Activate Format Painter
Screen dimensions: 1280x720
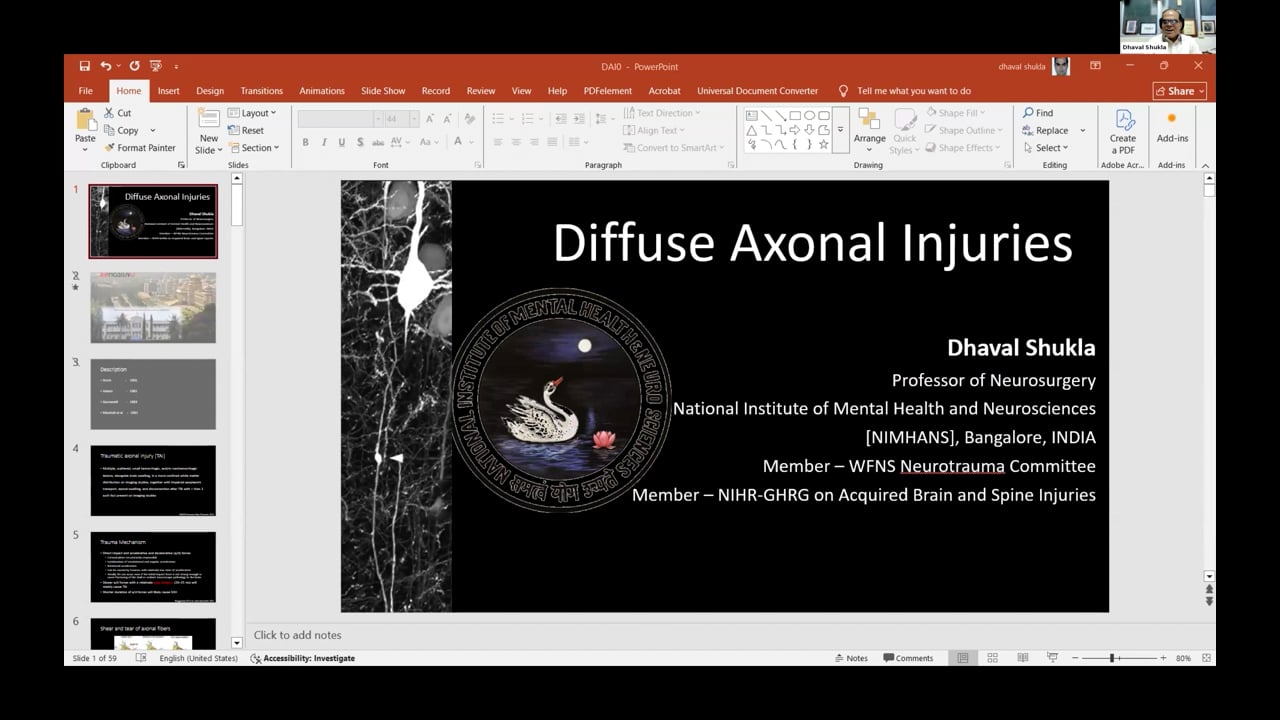point(140,148)
